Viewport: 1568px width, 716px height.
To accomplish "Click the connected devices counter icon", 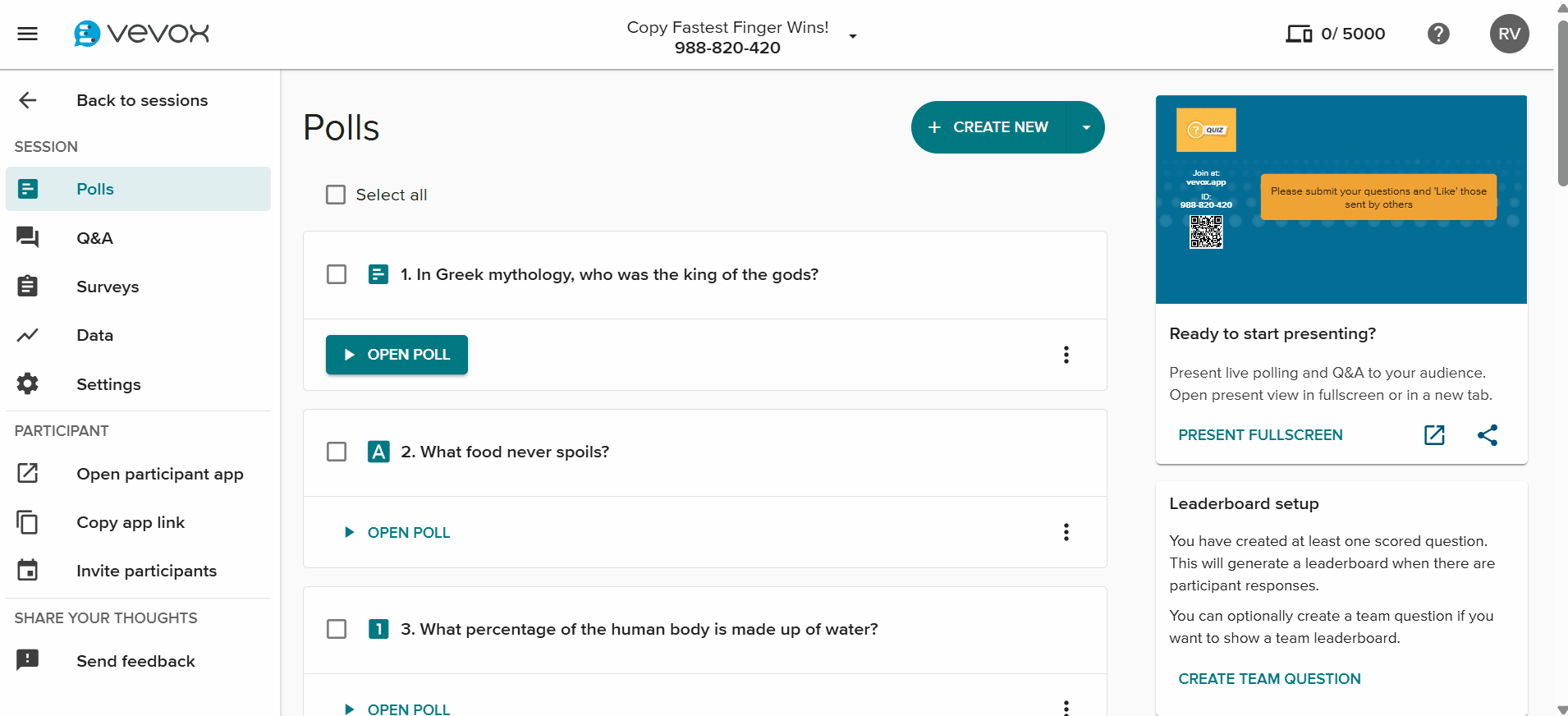I will point(1299,34).
